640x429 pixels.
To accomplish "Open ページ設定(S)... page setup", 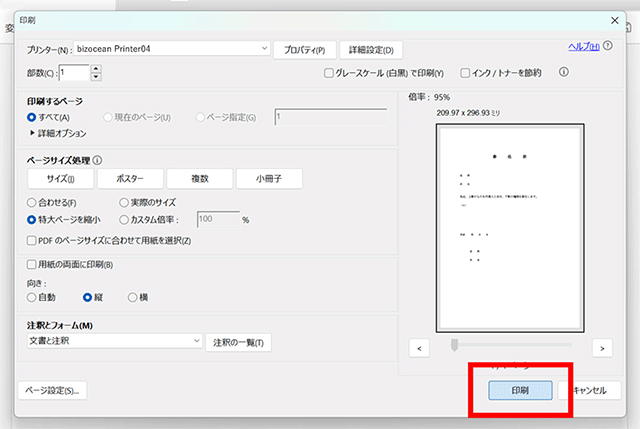I will (x=52, y=391).
